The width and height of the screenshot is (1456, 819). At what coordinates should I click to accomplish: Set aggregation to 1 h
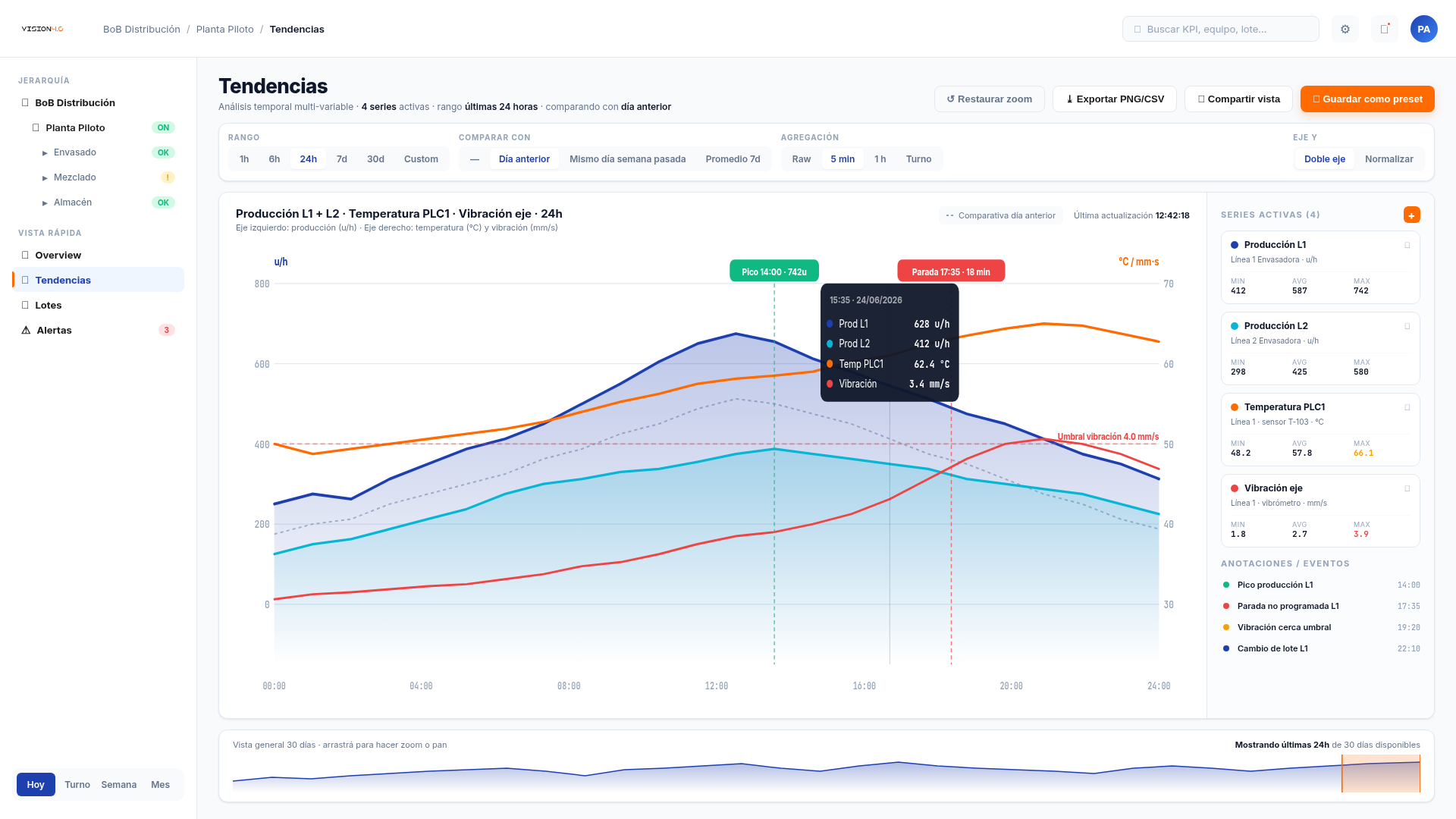coord(880,159)
